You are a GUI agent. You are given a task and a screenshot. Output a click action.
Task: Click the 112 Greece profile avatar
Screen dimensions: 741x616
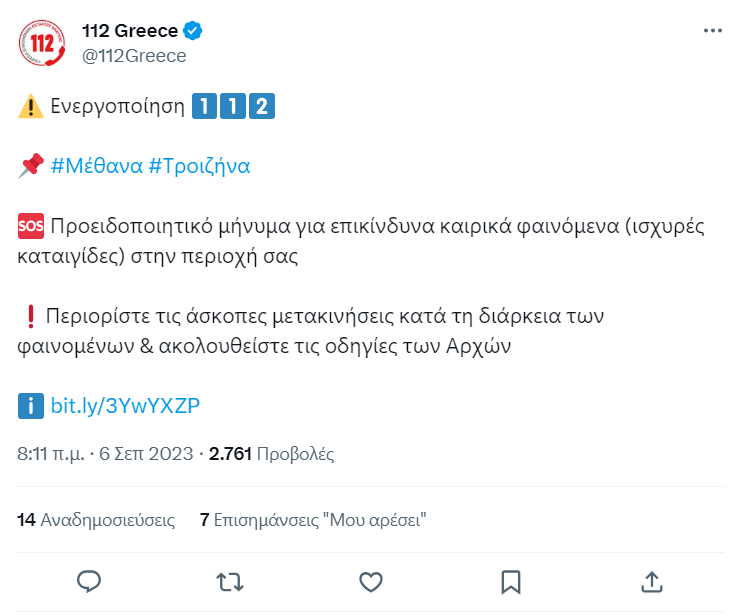pyautogui.click(x=43, y=43)
